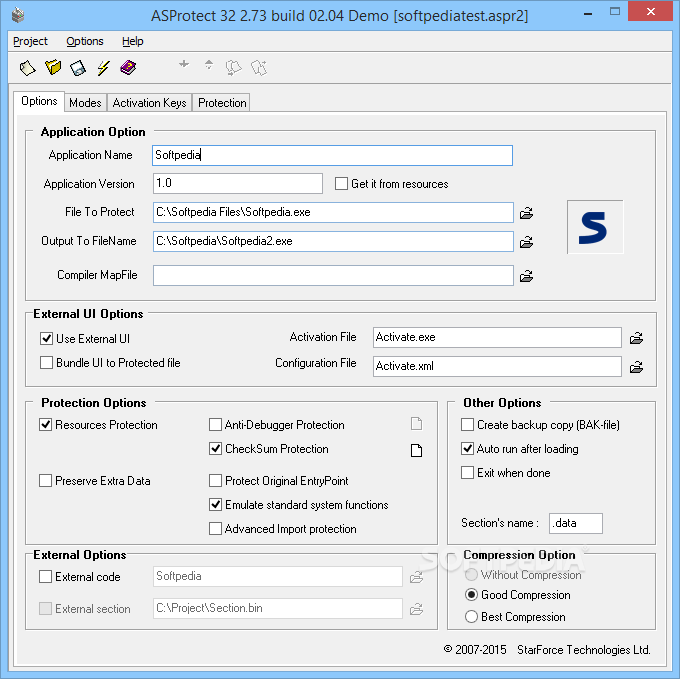Click the greyed up-arrow toolbar icon
The width and height of the screenshot is (680, 679).
209,65
